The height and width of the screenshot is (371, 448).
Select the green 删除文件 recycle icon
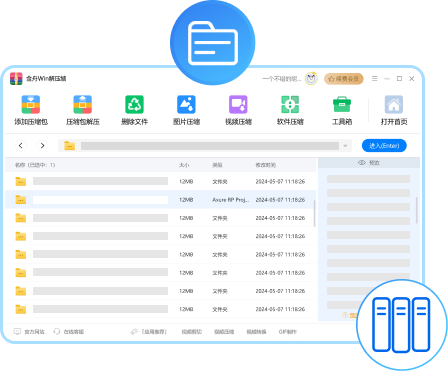tap(134, 105)
